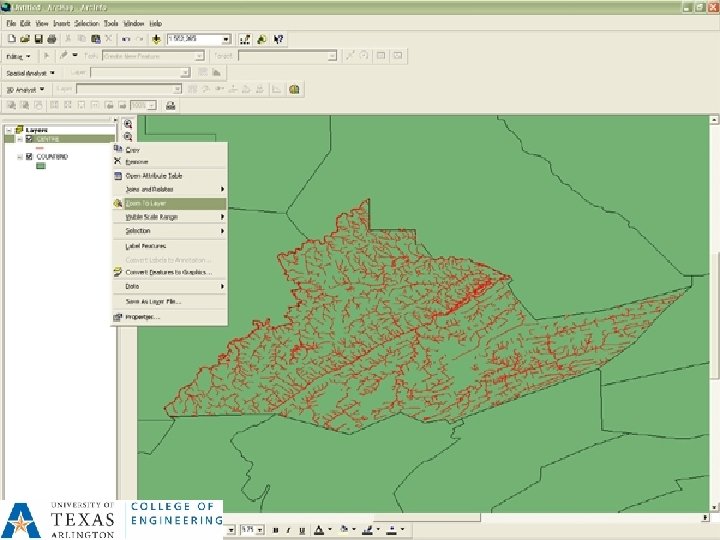Select Zoom To Layer in context menu
The width and height of the screenshot is (720, 540).
click(146, 203)
